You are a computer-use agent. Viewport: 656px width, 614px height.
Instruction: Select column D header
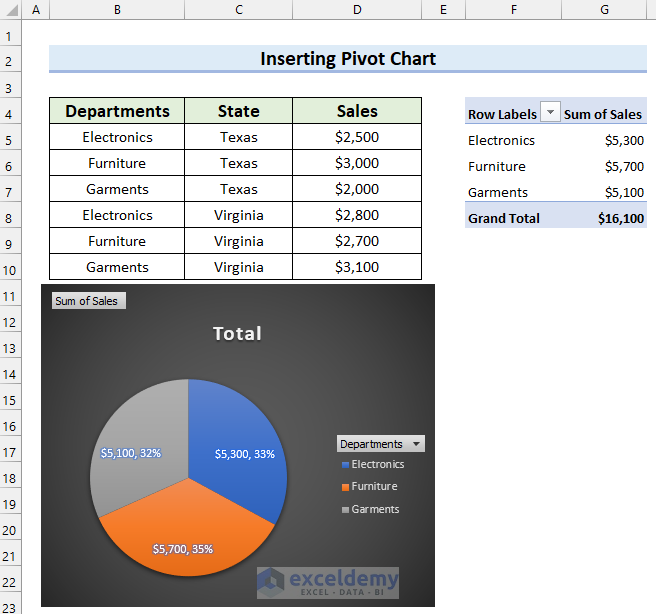[x=357, y=9]
